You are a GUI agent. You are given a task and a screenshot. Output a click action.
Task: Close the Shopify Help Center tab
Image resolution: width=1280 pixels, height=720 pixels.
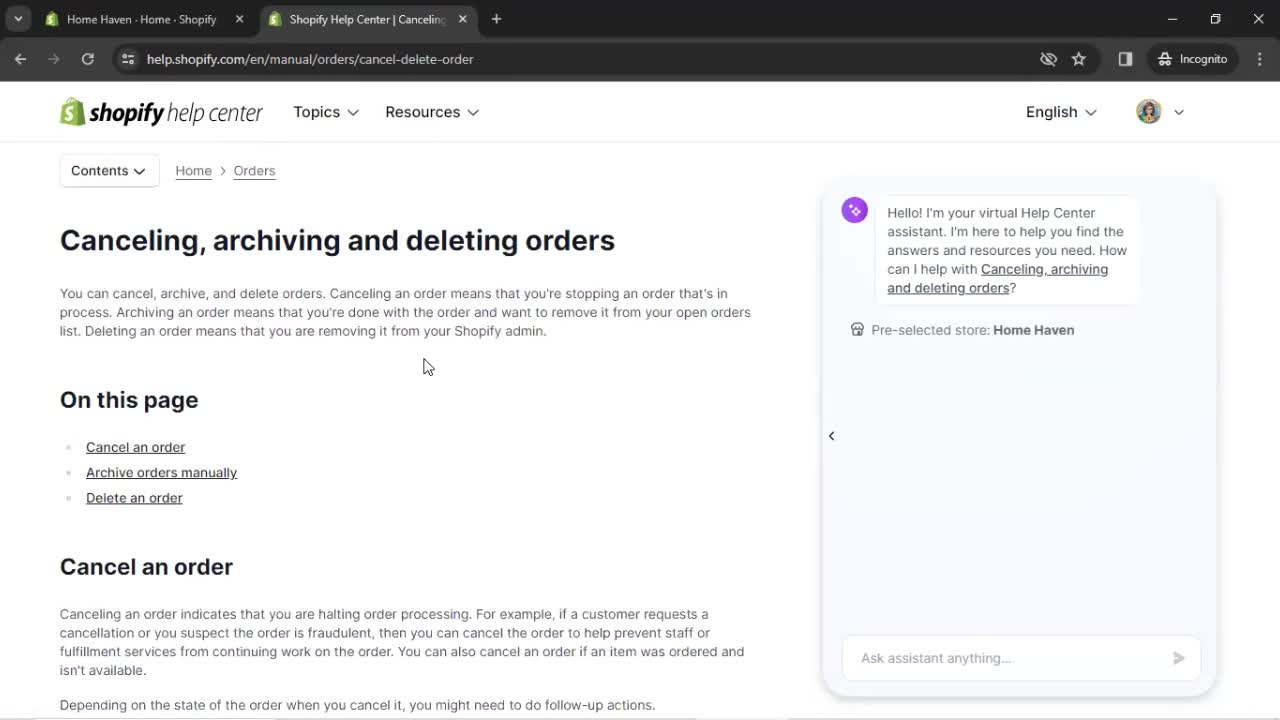tap(462, 19)
